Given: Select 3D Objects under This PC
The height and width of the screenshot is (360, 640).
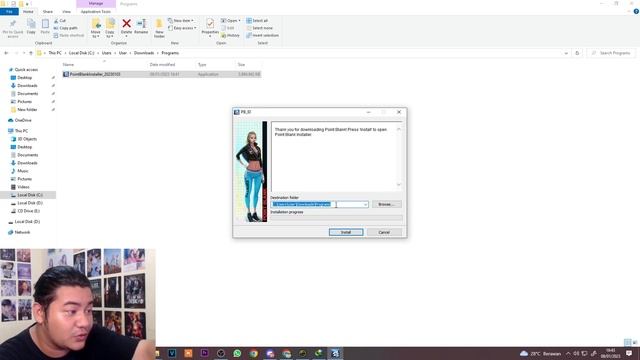Looking at the screenshot, I should [x=27, y=139].
